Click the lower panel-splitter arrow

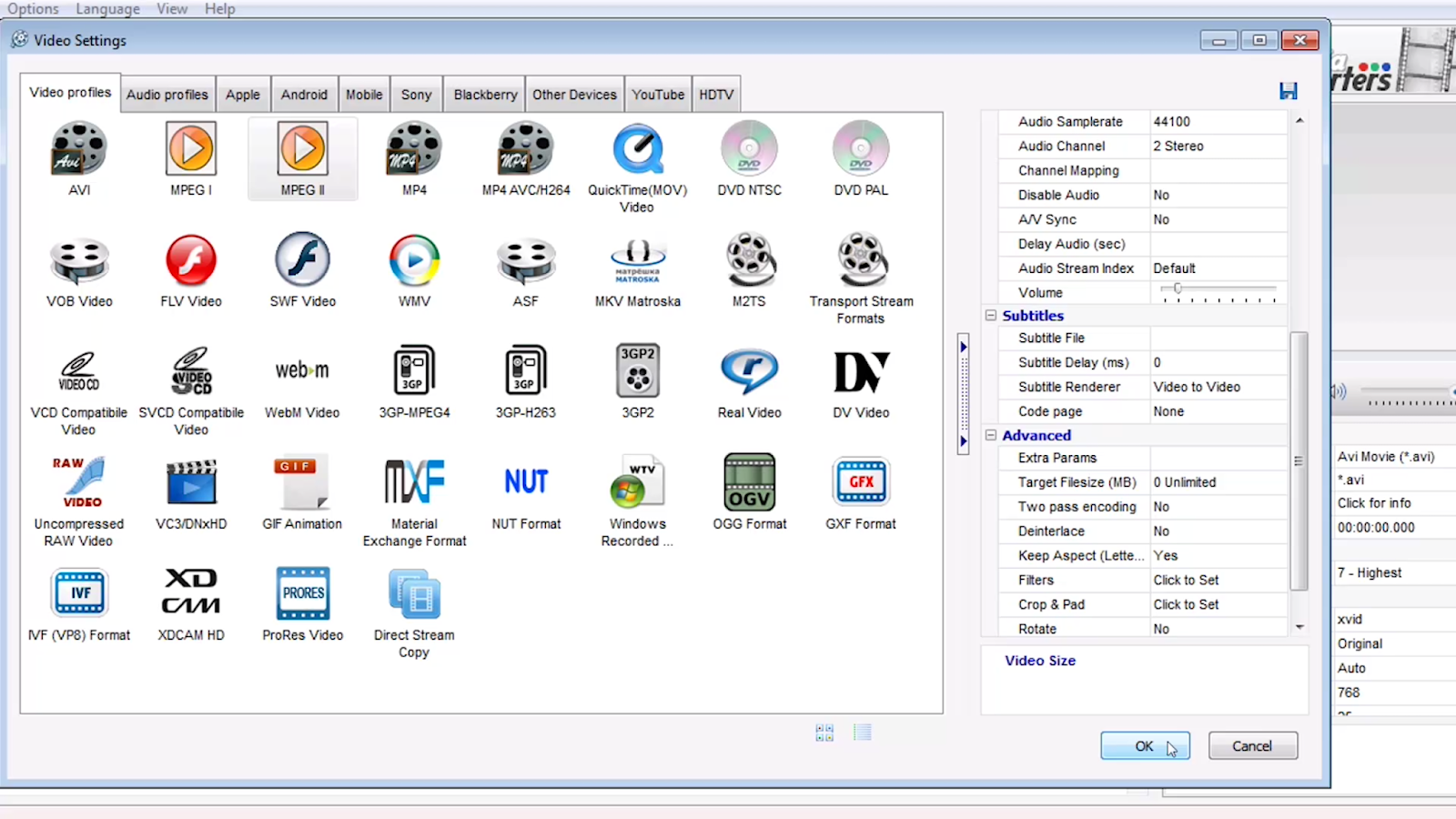click(963, 442)
